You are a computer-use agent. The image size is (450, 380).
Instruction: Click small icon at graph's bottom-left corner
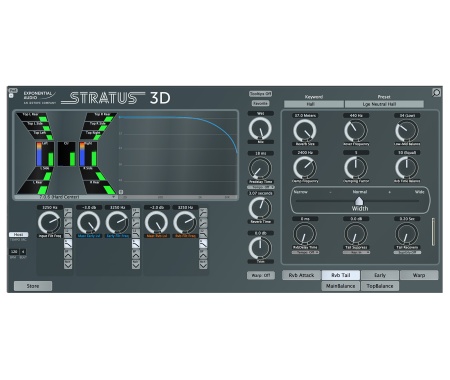(121, 192)
